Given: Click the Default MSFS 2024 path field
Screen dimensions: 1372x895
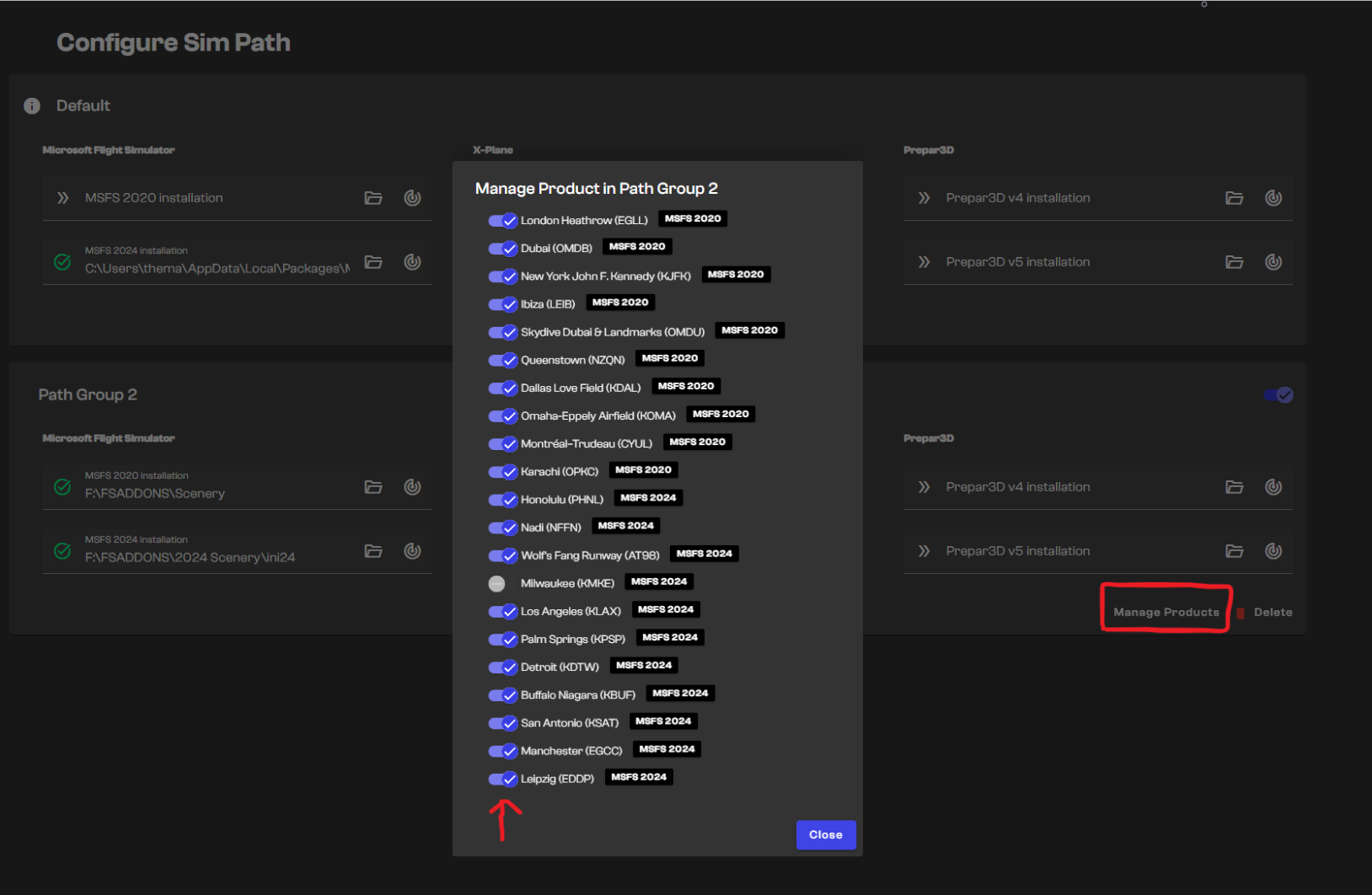Looking at the screenshot, I should [x=217, y=268].
